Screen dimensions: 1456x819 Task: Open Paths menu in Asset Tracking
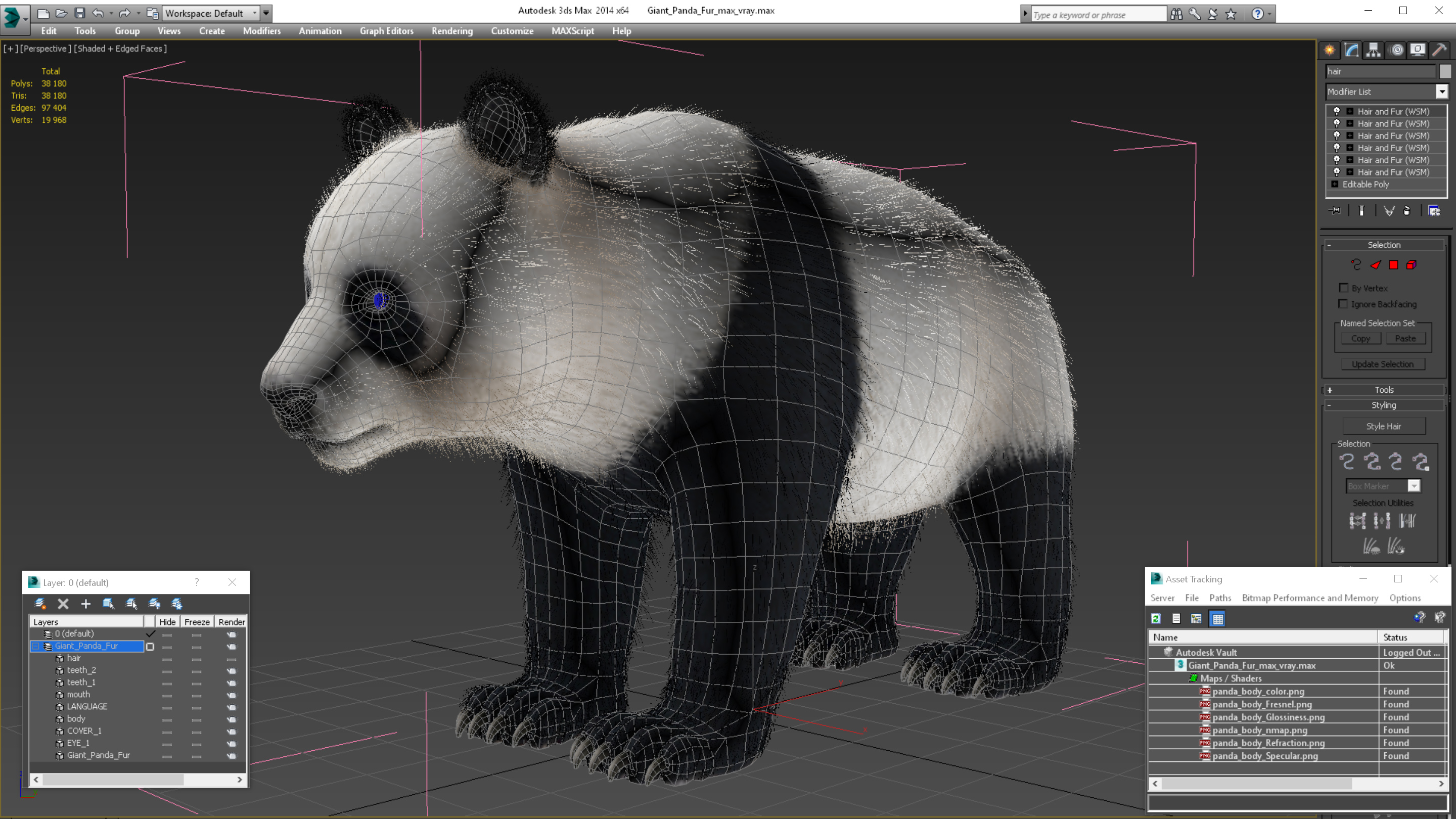click(x=1220, y=598)
